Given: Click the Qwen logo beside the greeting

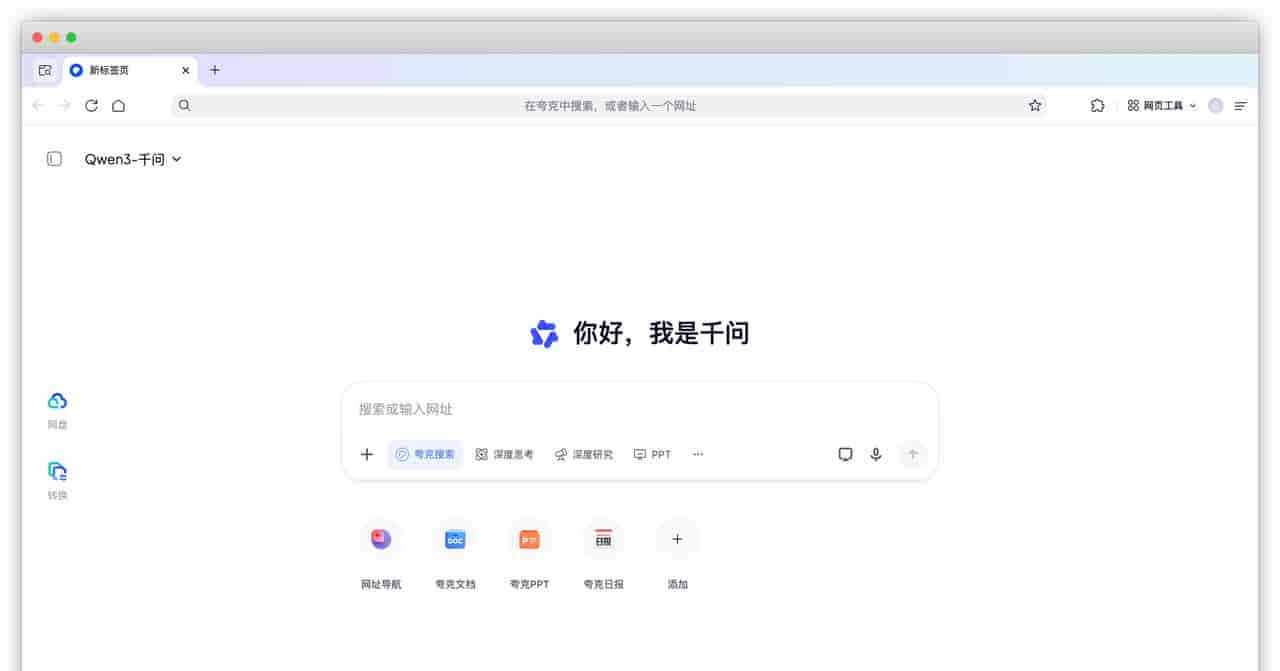Looking at the screenshot, I should [x=544, y=333].
